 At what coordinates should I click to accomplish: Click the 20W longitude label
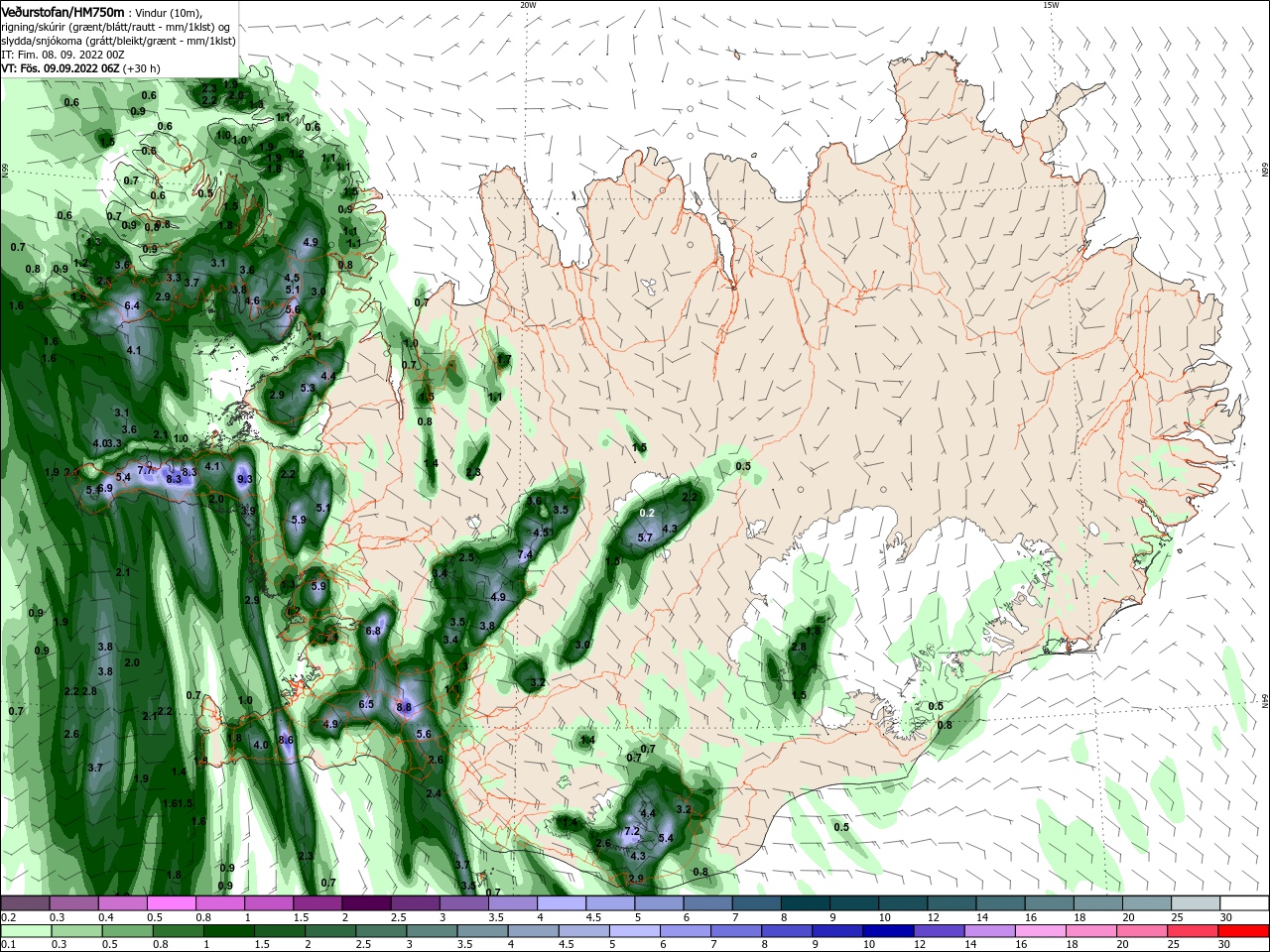[529, 5]
